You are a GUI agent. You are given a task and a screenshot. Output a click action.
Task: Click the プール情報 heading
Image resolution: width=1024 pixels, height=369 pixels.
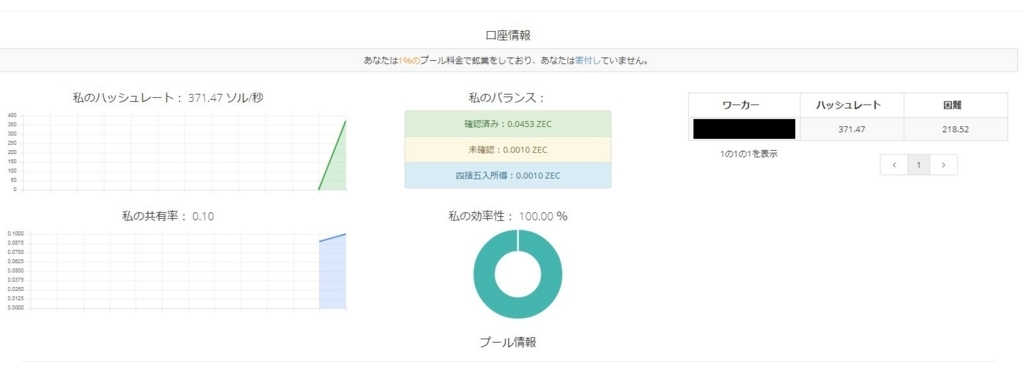pyautogui.click(x=508, y=342)
